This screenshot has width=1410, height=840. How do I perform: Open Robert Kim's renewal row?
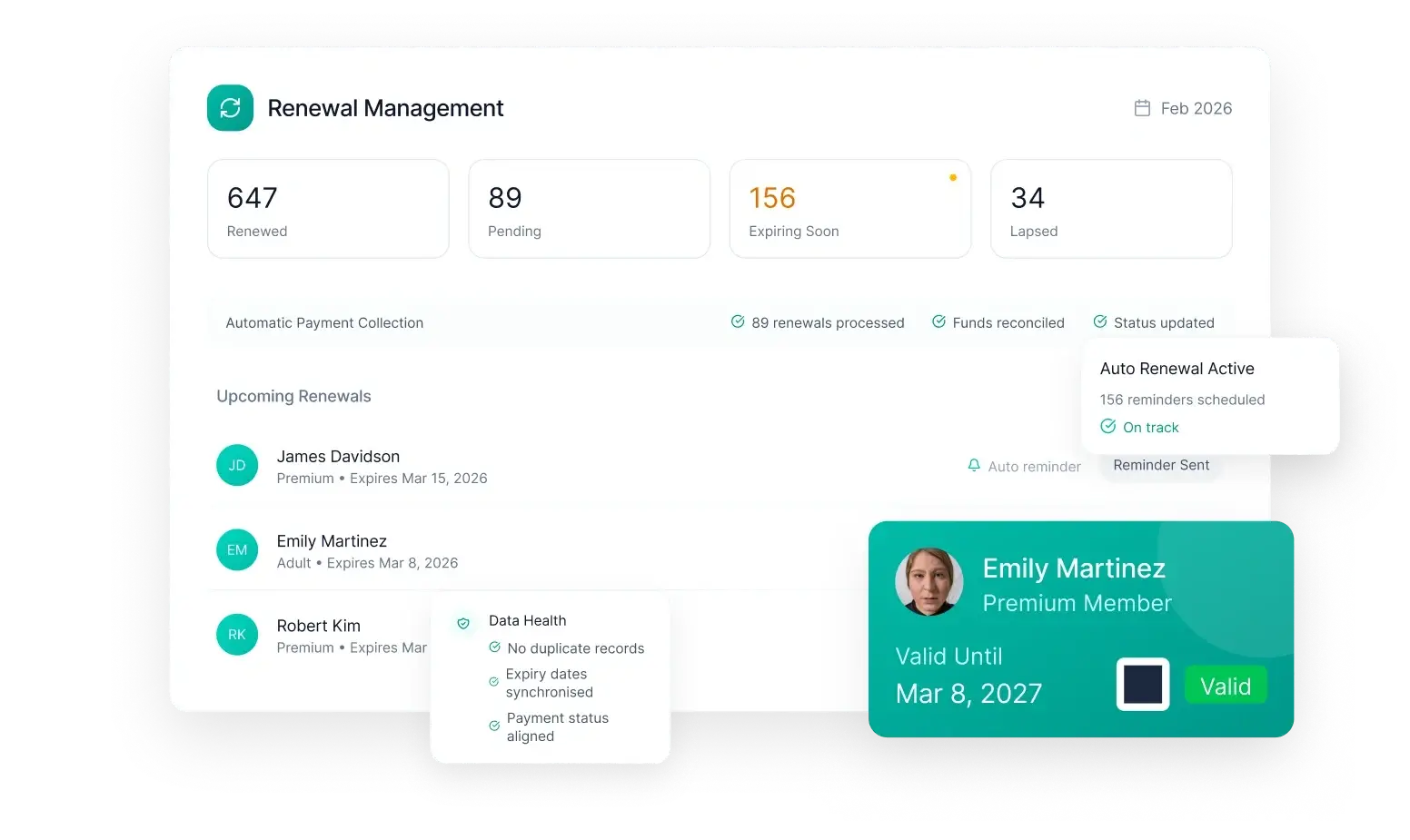tap(320, 636)
